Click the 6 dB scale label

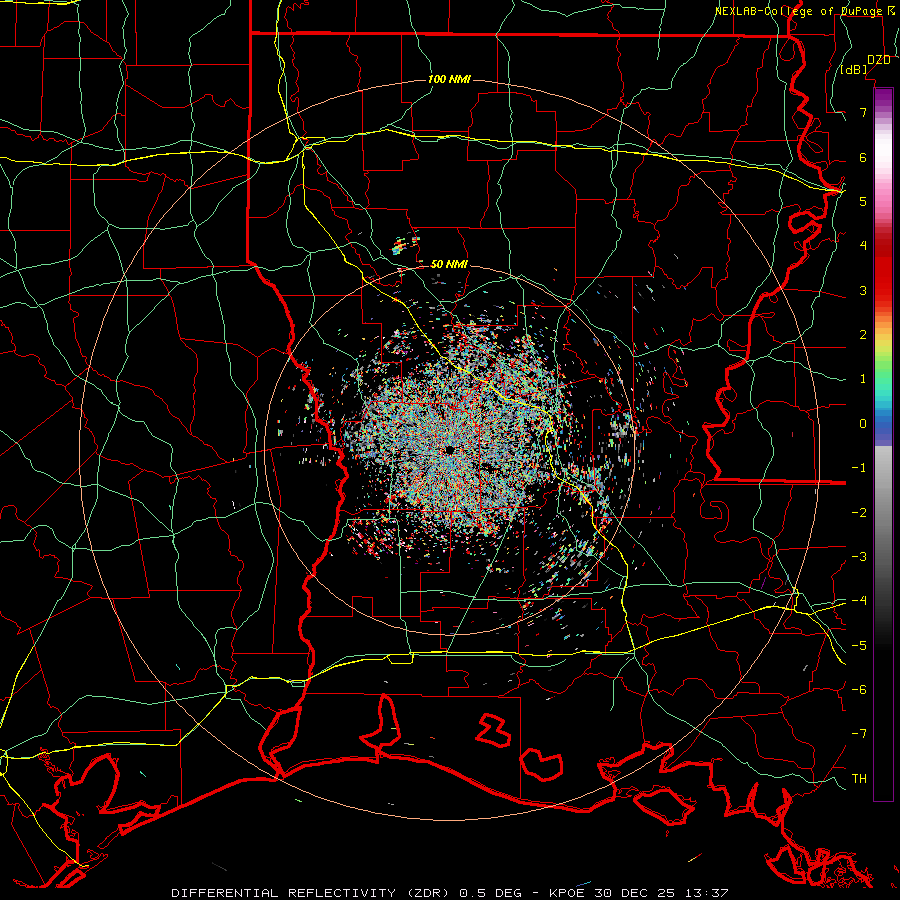pyautogui.click(x=863, y=157)
